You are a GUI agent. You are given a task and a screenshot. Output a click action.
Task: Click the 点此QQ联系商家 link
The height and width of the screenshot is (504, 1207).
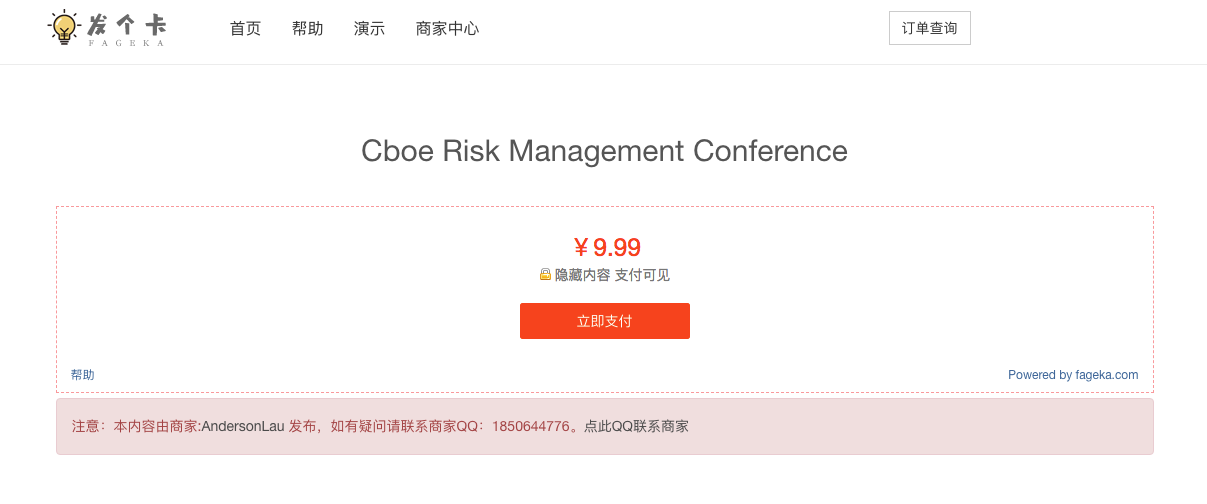click(x=636, y=426)
